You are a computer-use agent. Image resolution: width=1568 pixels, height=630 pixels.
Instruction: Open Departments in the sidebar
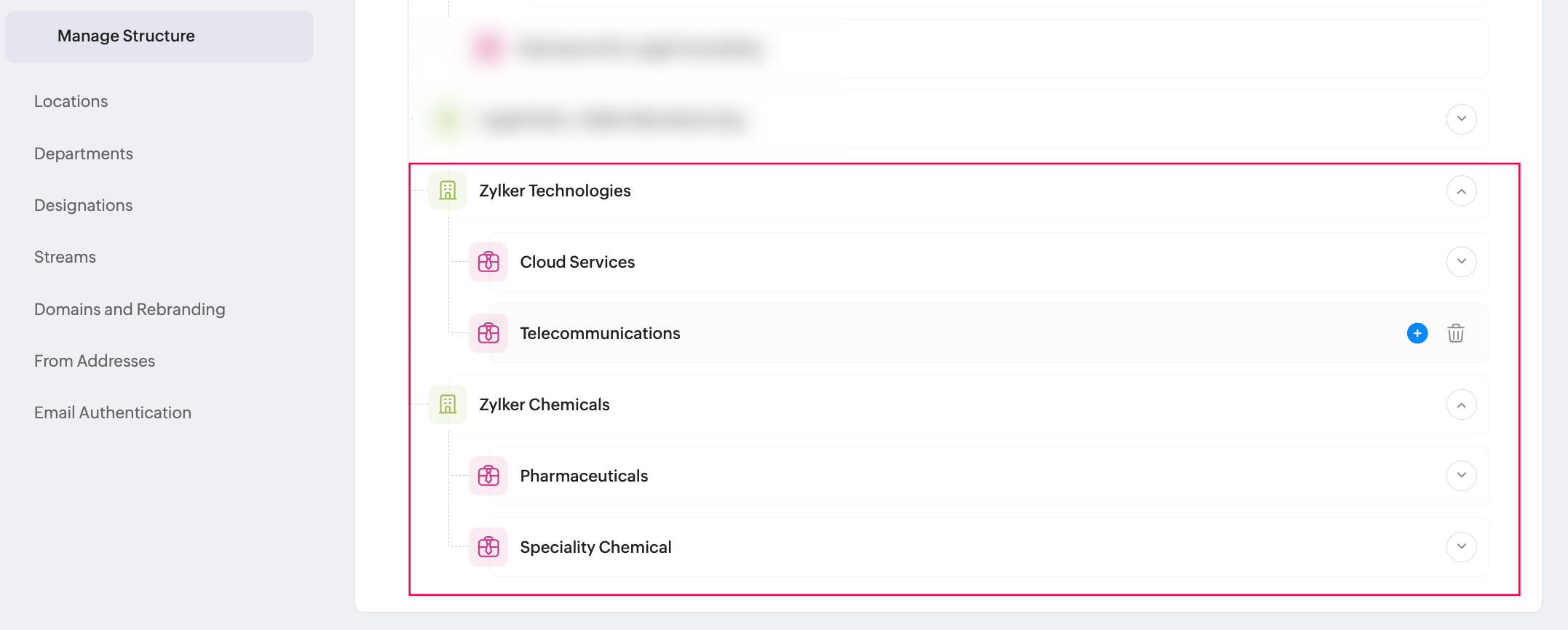[x=83, y=153]
